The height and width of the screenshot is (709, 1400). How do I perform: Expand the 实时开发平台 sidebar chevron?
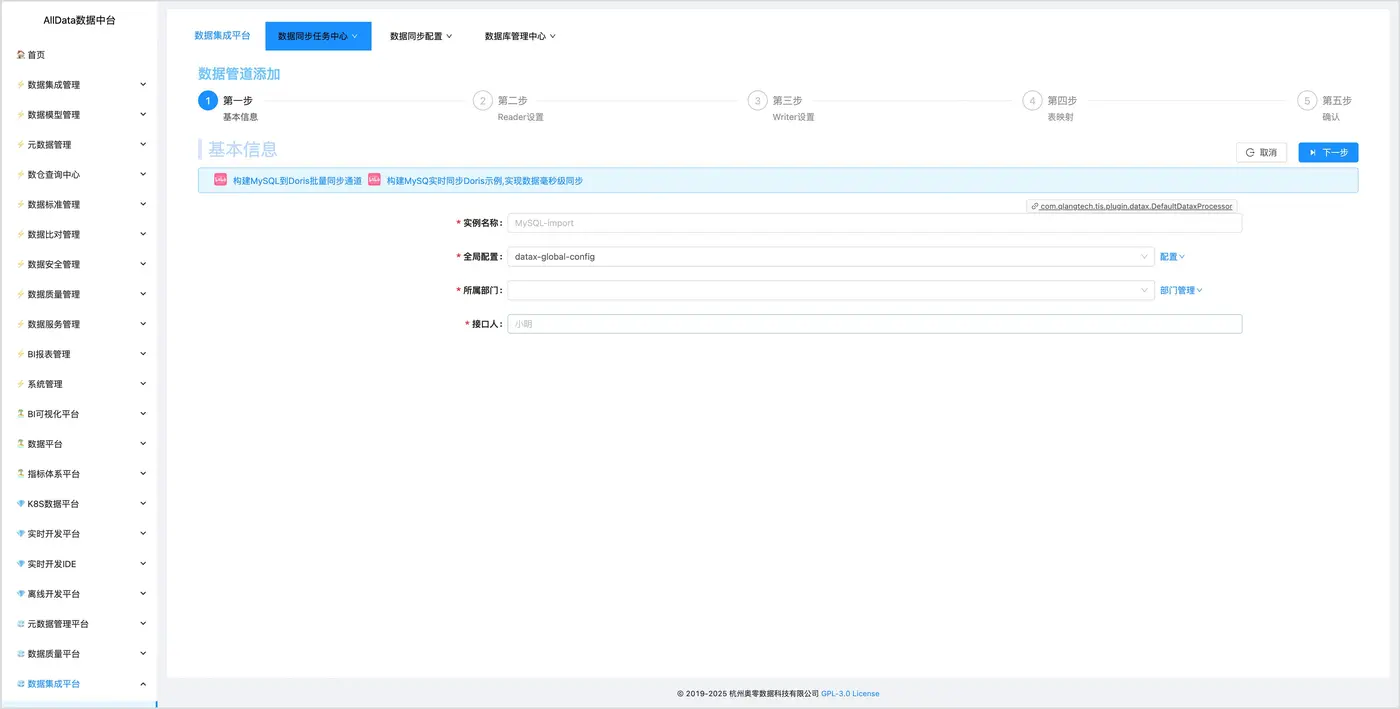tap(143, 534)
